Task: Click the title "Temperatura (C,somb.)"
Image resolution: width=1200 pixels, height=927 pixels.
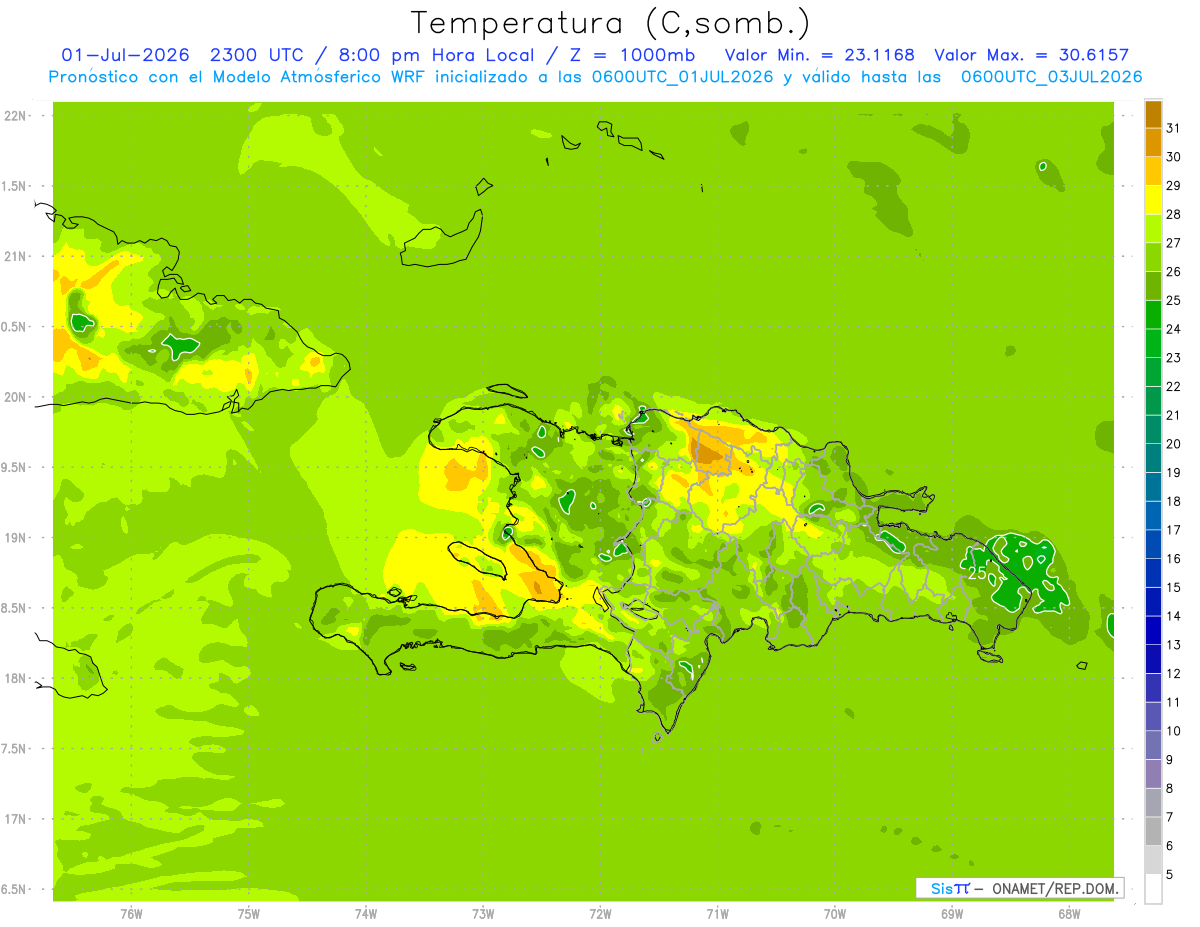Action: [x=611, y=23]
